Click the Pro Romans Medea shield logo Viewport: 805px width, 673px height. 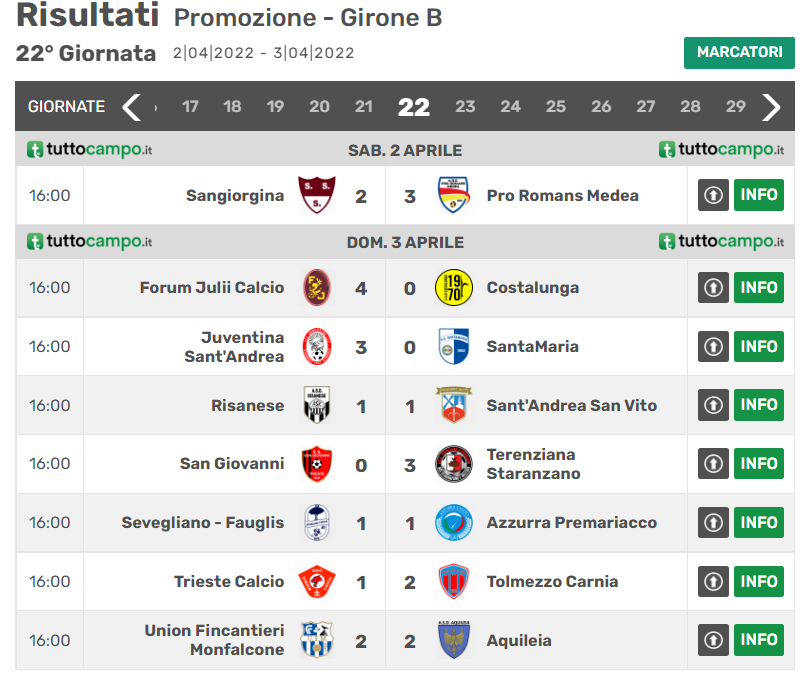click(453, 195)
